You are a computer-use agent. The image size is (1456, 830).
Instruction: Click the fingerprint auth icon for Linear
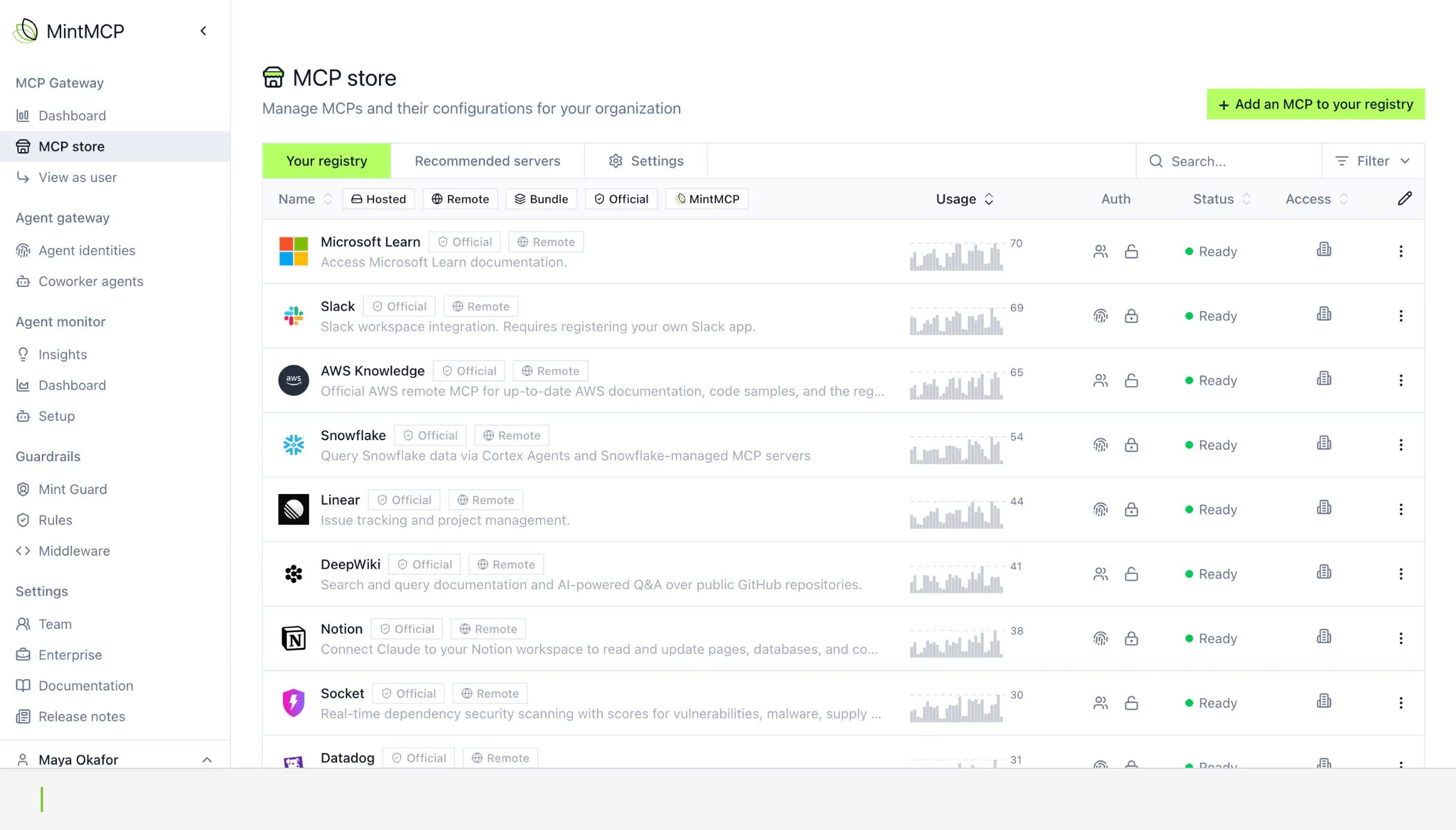pyautogui.click(x=1100, y=510)
